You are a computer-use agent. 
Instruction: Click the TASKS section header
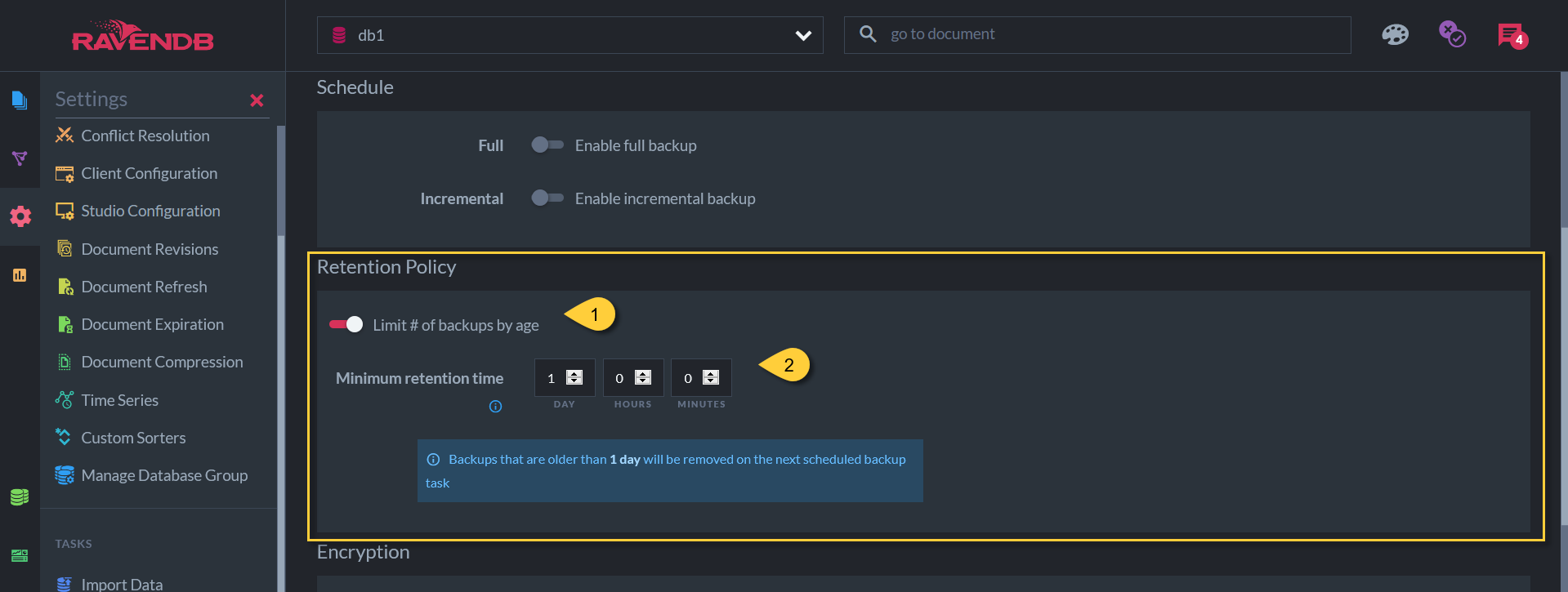[74, 544]
